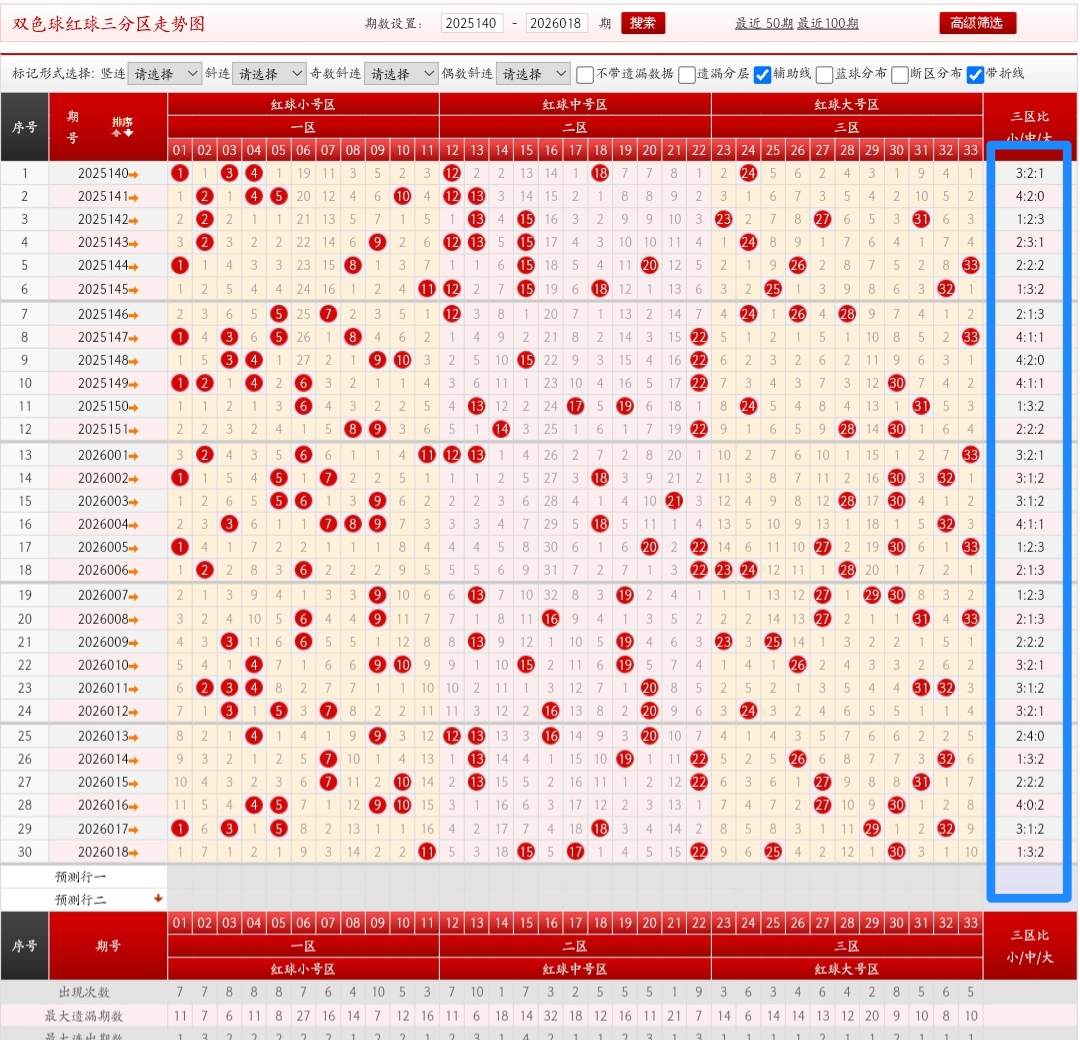
Task: Click the orange arrow beside period 2026018
Action: click(x=134, y=853)
